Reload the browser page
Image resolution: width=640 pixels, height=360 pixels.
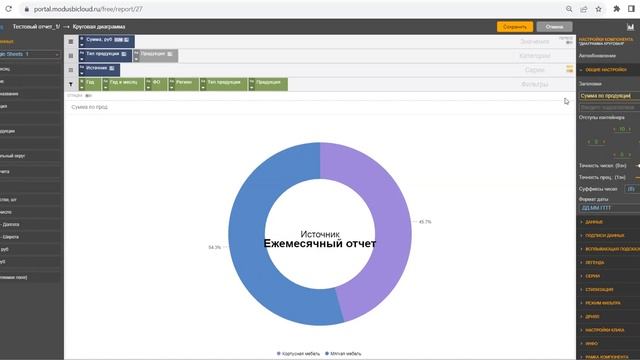[9, 9]
